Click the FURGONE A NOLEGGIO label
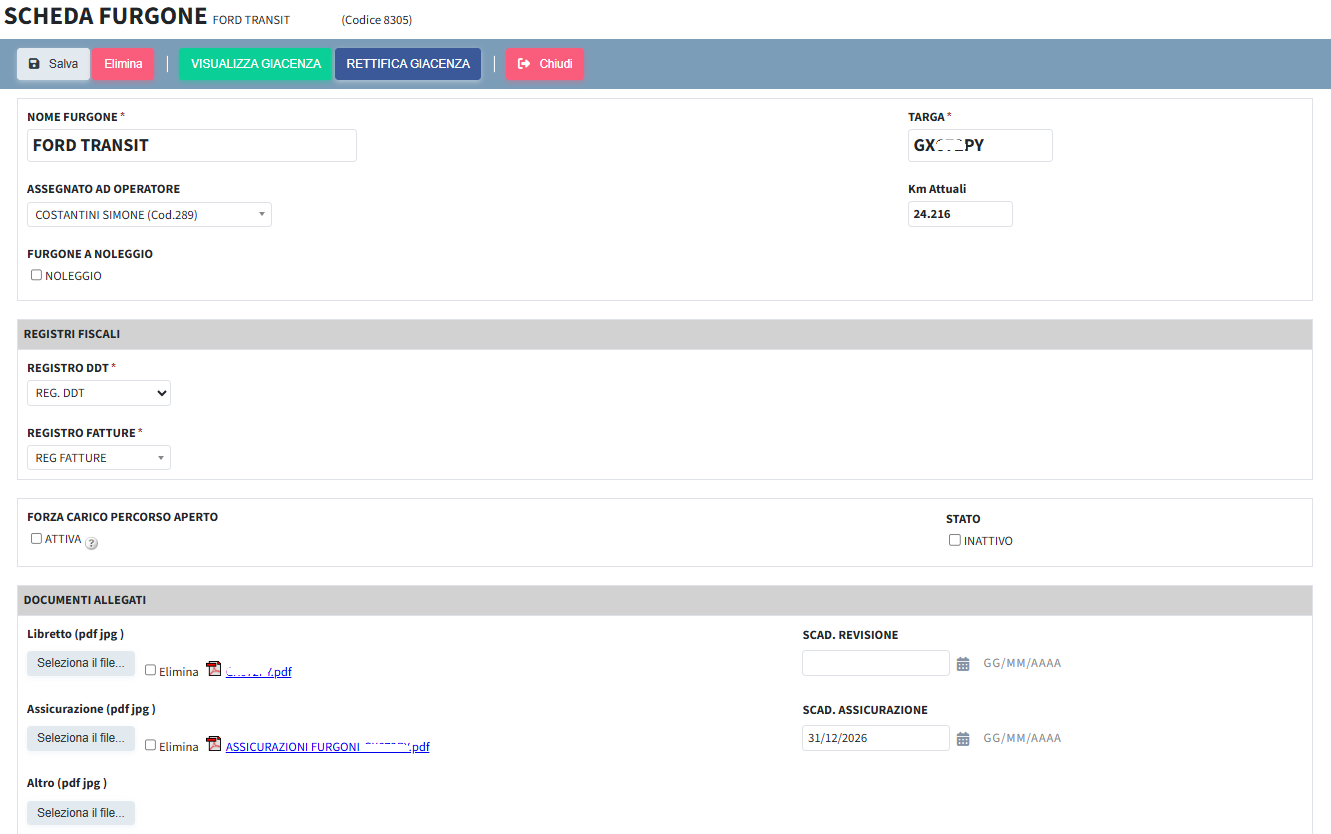 90,254
